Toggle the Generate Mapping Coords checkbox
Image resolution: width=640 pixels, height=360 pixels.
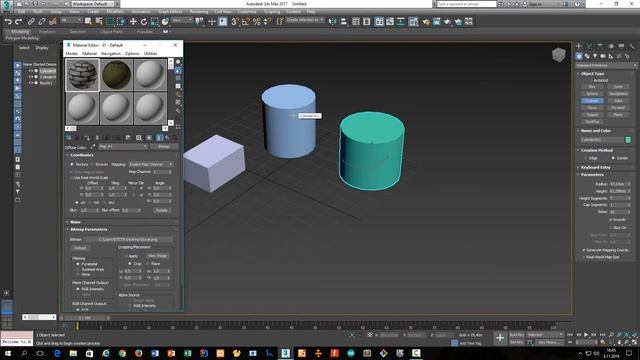(x=584, y=250)
